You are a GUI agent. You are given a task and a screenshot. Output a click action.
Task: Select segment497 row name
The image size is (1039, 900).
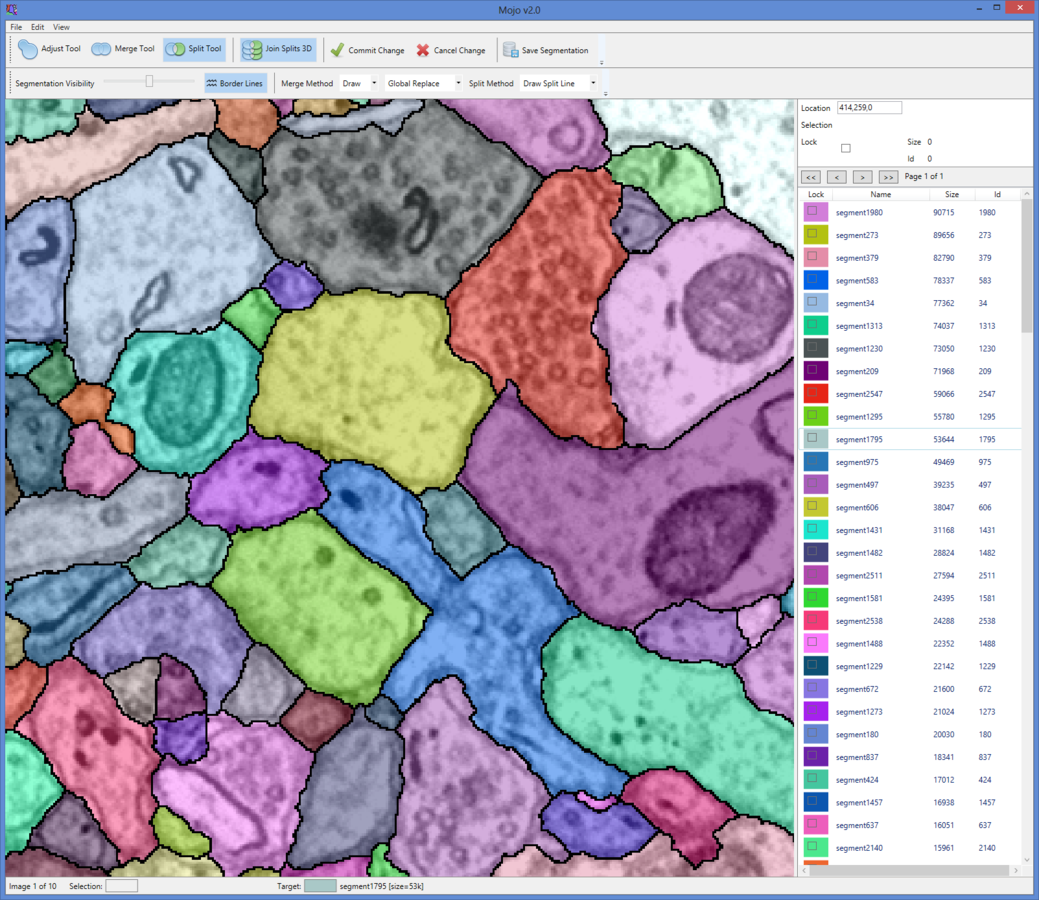coord(857,484)
